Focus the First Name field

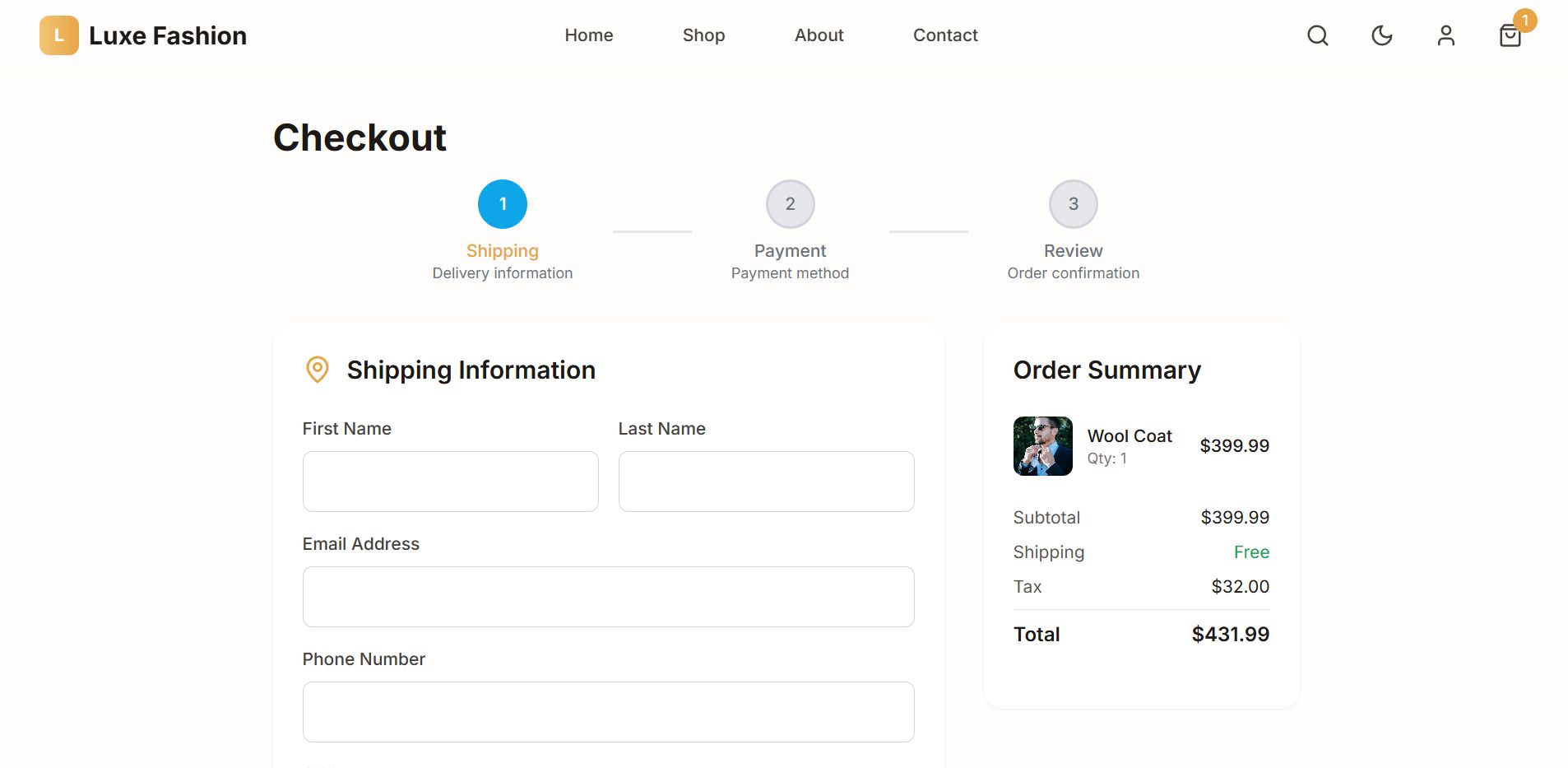[451, 482]
